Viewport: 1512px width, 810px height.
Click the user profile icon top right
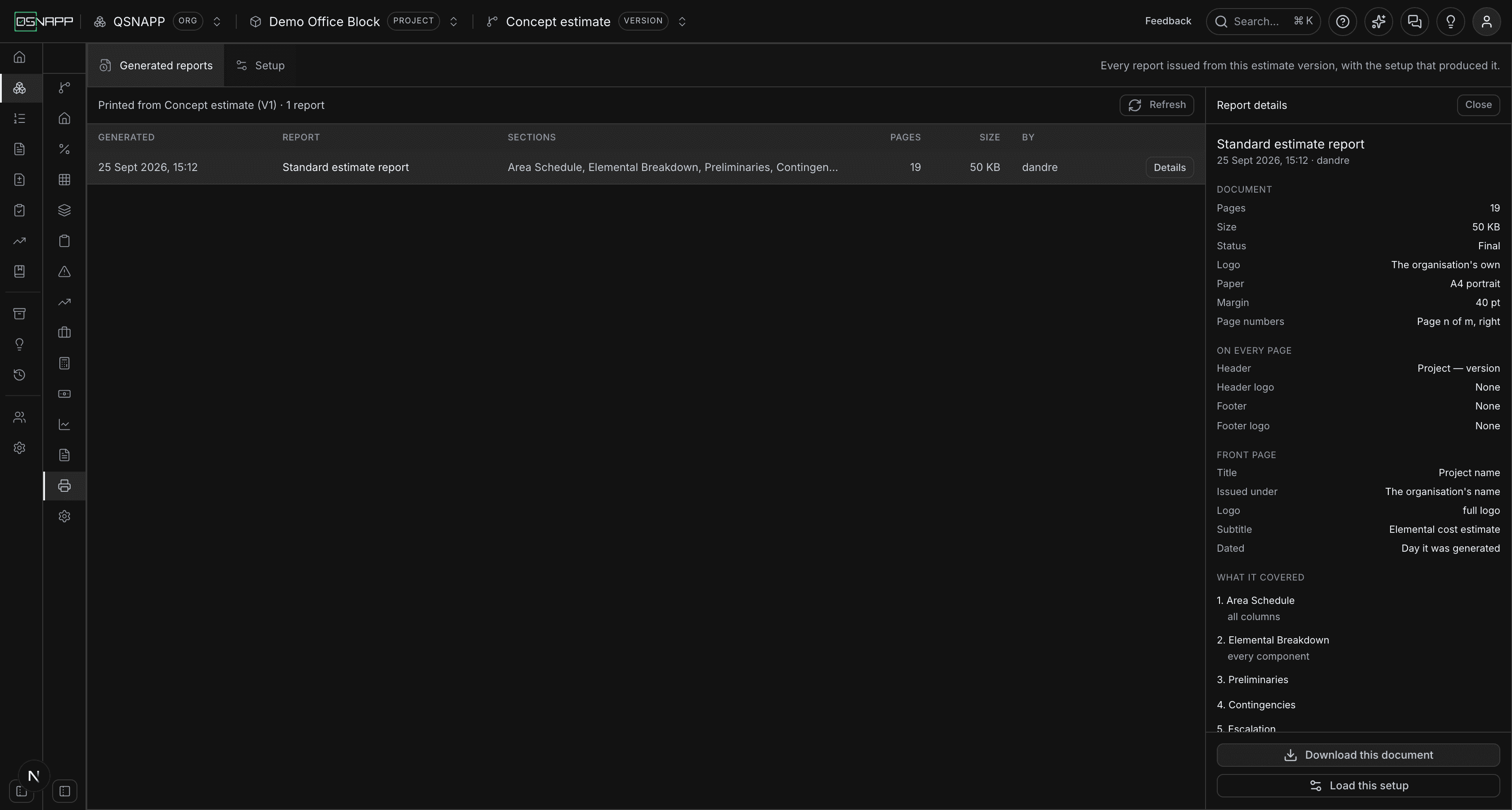point(1487,22)
